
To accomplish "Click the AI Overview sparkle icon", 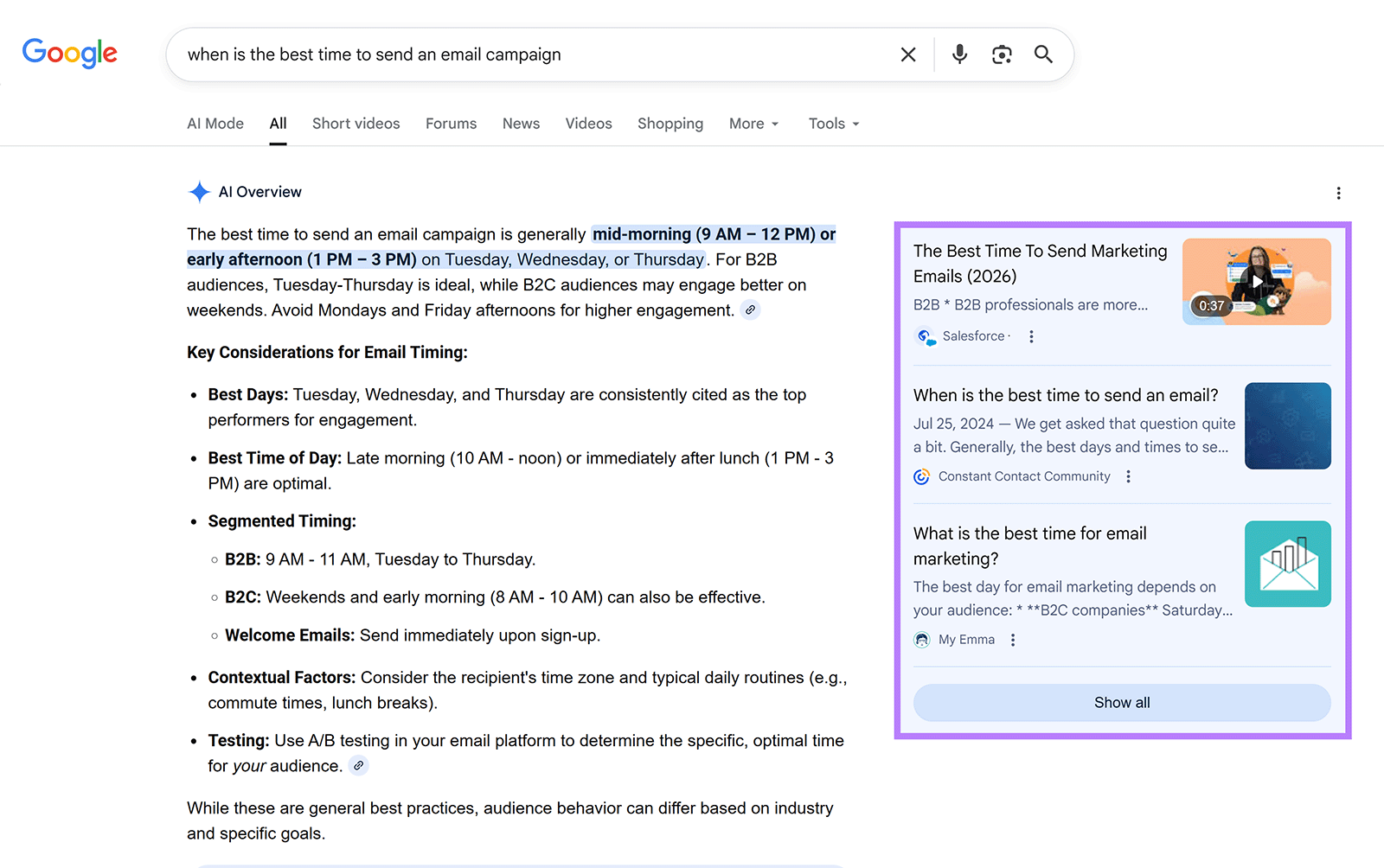I will 199,191.
